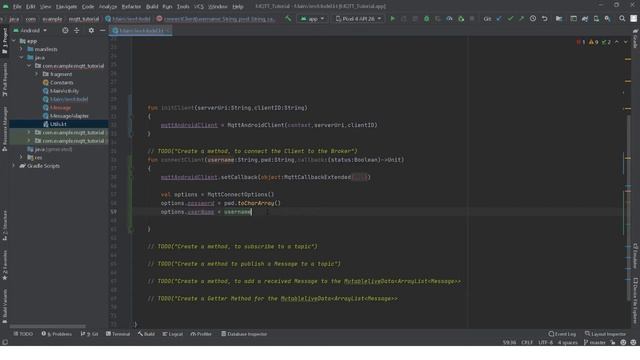The image size is (640, 360).
Task: Open Android project view dropdown
Action: [x=30, y=30]
